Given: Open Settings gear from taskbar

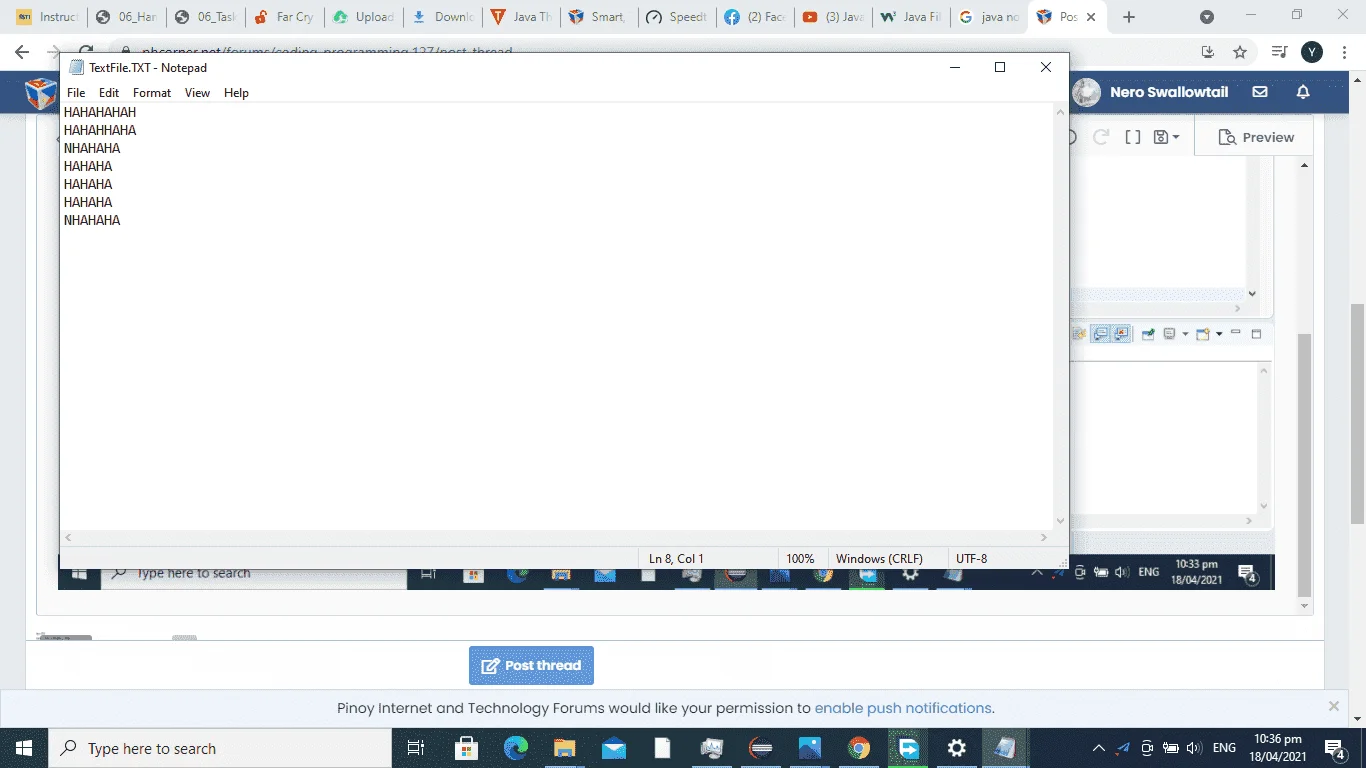Looking at the screenshot, I should [x=956, y=748].
